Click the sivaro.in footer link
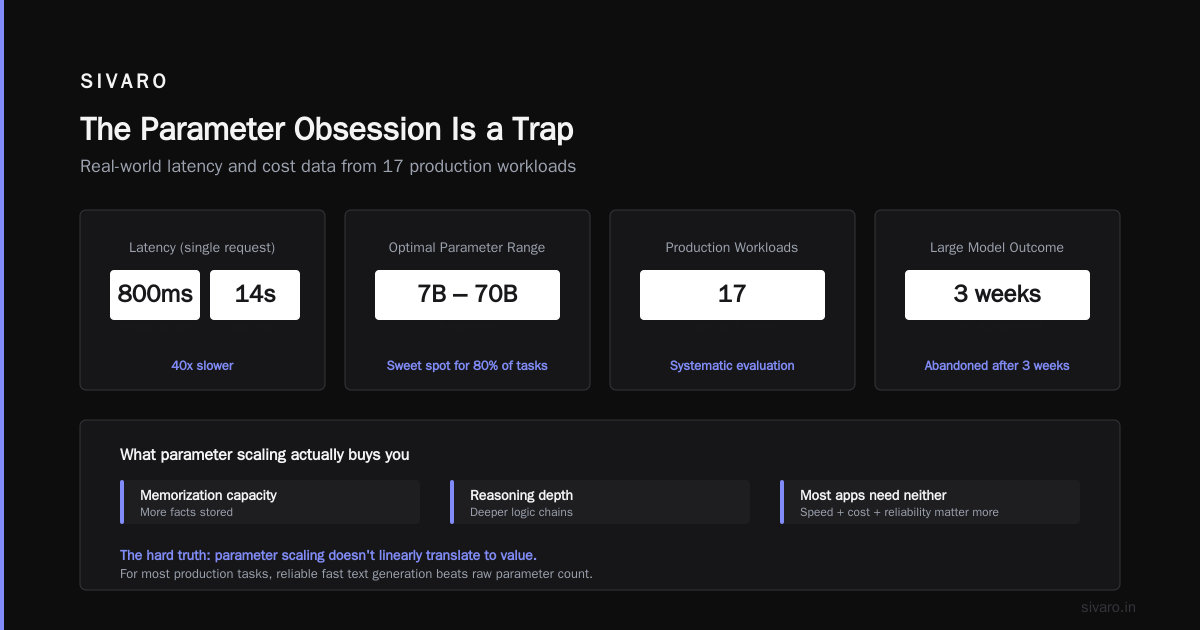 tap(1108, 607)
